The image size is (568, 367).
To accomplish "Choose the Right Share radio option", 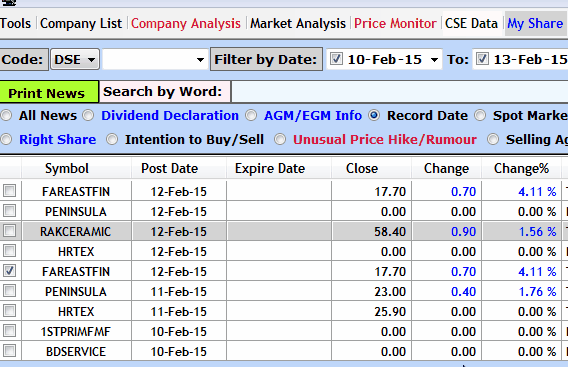I will coord(6,139).
